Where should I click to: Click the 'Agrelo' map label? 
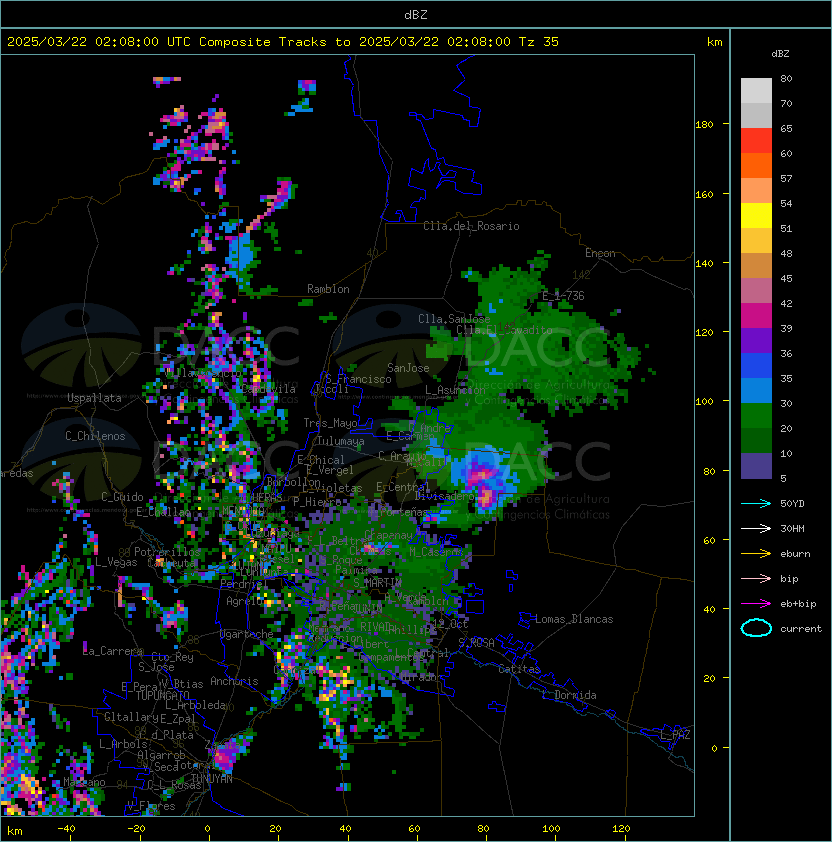coord(244,601)
